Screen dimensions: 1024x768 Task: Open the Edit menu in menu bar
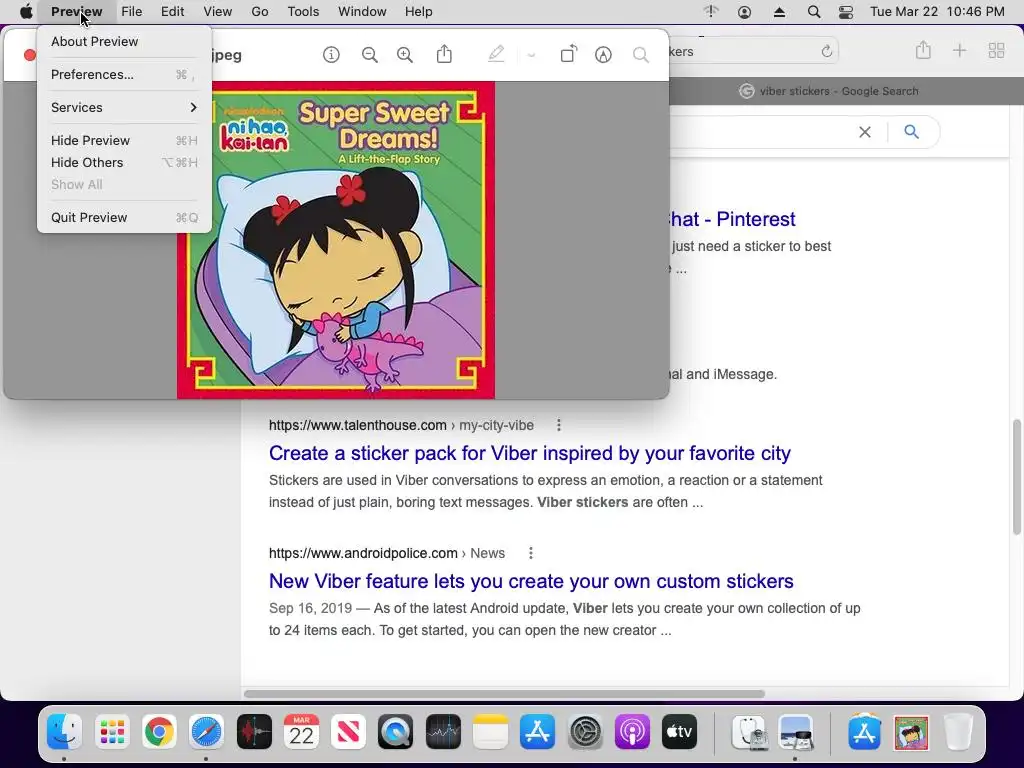pos(172,12)
